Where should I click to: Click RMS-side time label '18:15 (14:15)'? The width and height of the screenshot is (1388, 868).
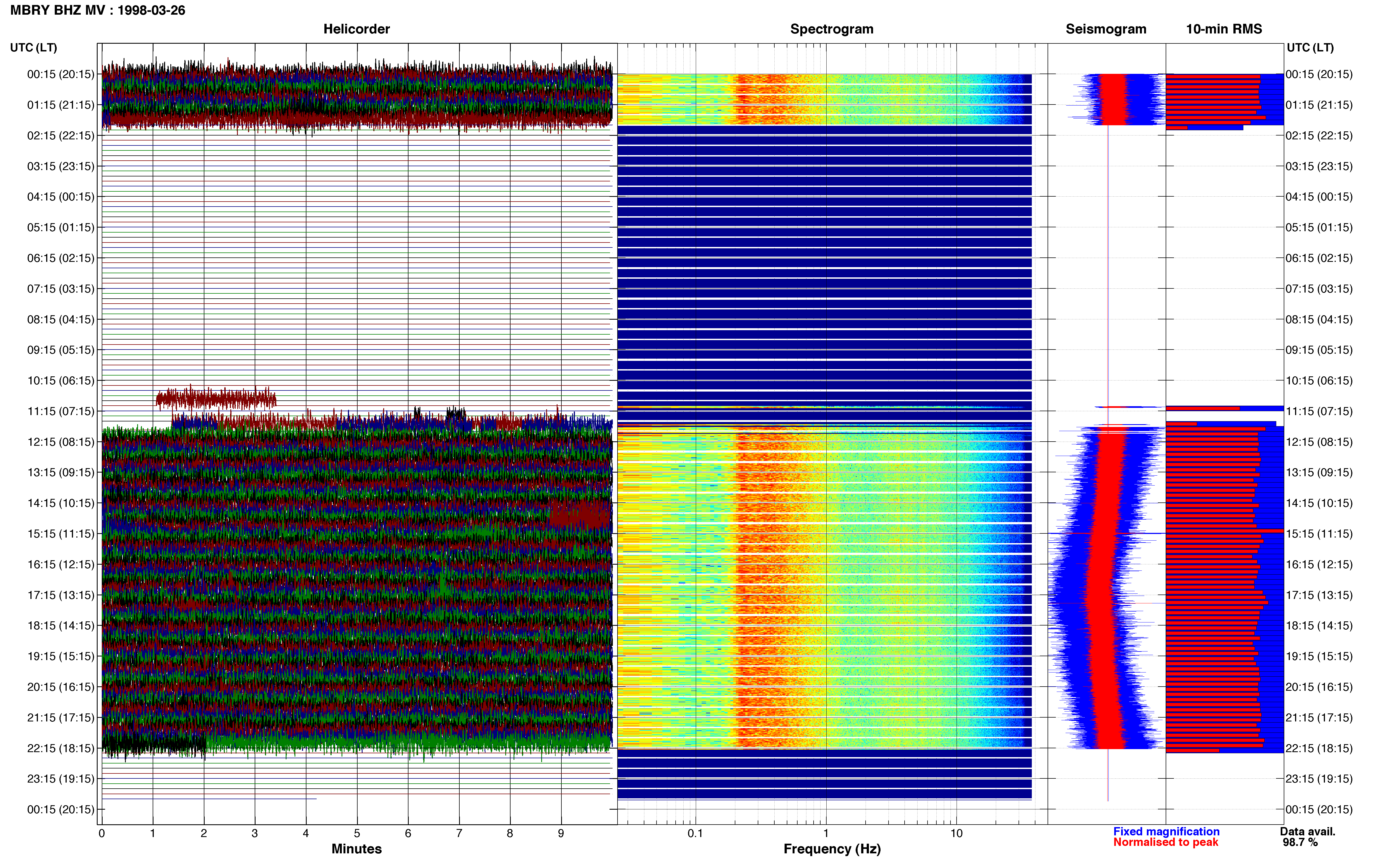(x=1319, y=626)
